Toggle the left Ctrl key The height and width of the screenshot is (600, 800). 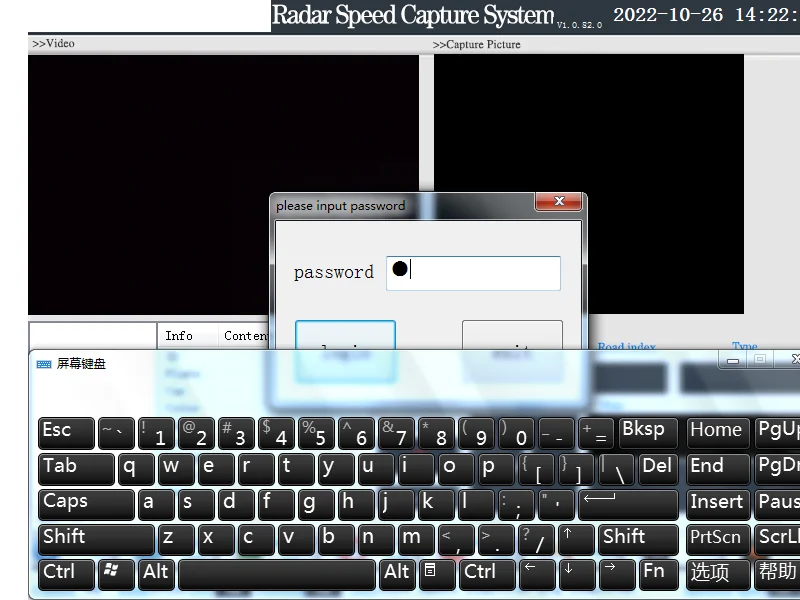click(66, 574)
